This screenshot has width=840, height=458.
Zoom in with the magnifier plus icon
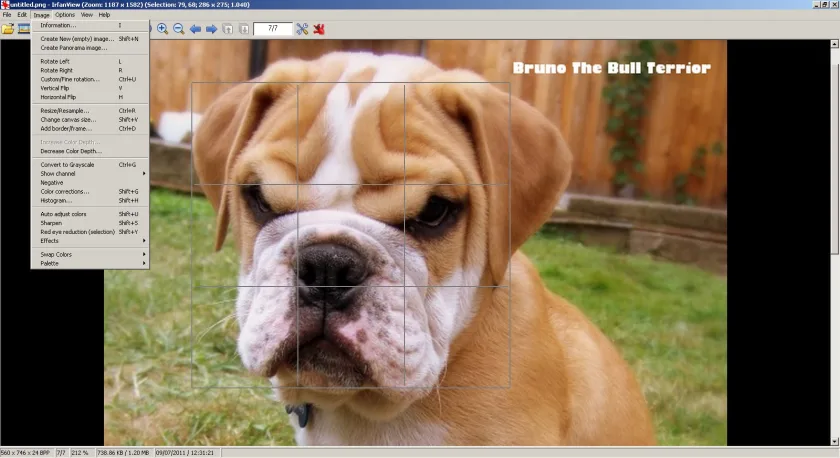coord(162,29)
